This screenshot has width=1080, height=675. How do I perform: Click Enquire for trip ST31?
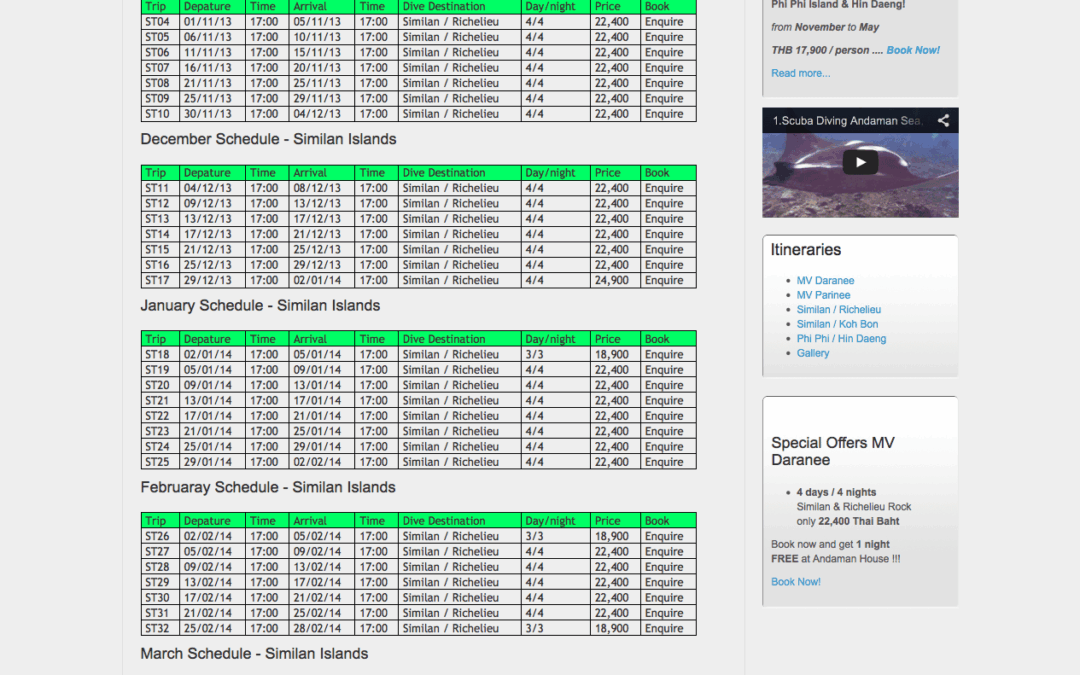pos(664,613)
